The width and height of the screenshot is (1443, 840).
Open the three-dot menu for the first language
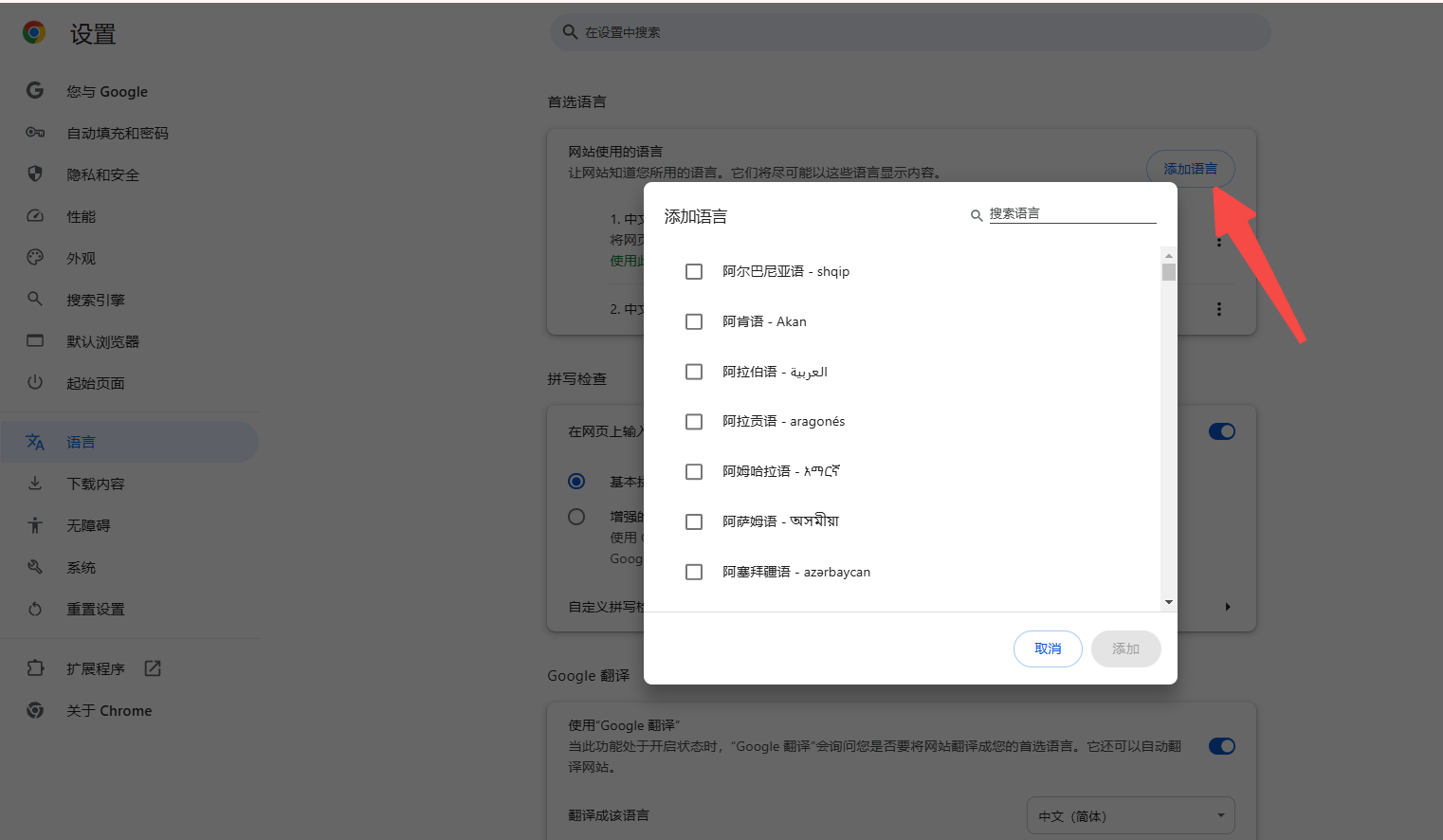(1219, 241)
